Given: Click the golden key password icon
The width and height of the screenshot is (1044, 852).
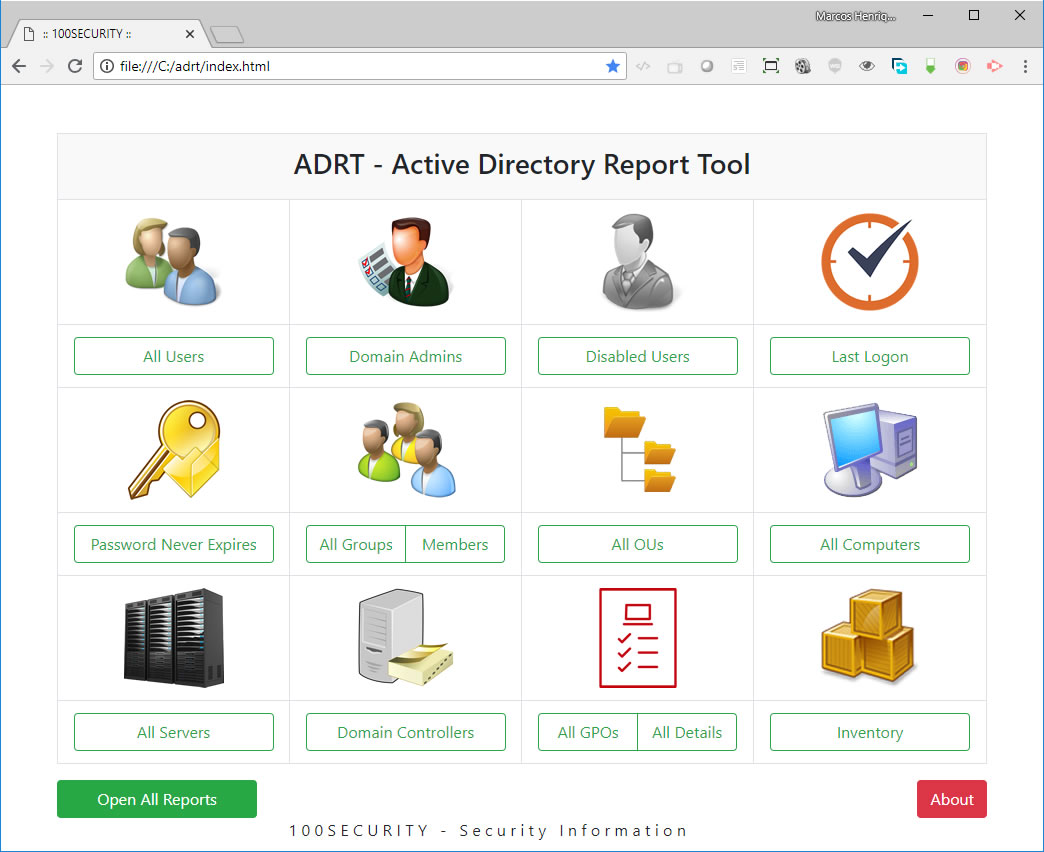Looking at the screenshot, I should [172, 450].
